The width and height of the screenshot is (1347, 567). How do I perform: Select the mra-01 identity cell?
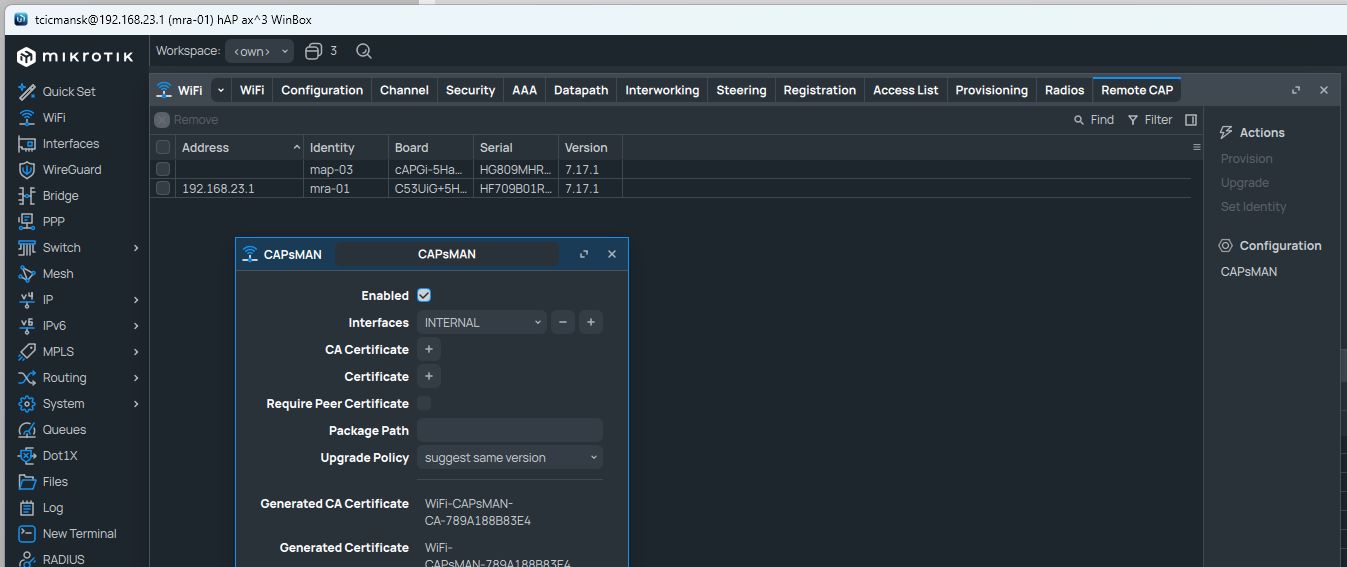point(346,188)
